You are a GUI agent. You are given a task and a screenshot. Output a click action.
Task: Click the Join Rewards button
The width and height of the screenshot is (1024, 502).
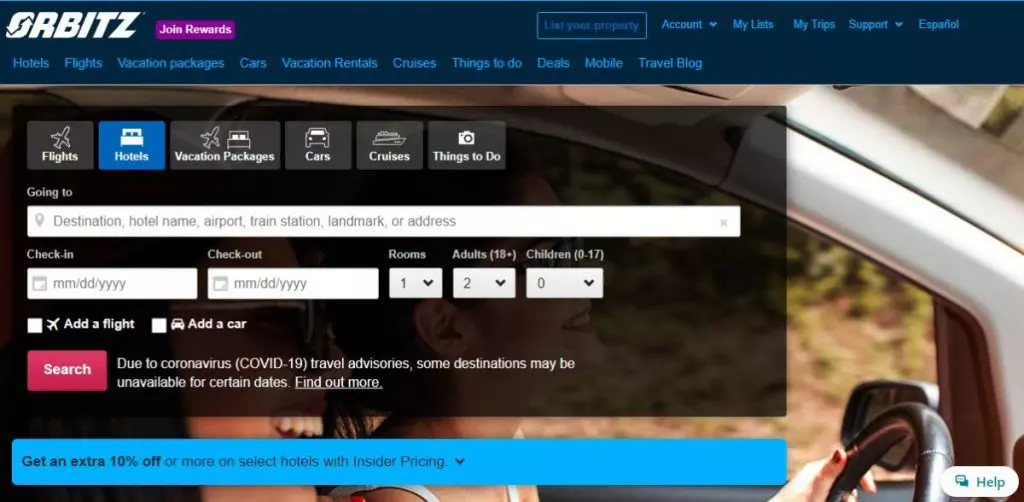pos(195,29)
